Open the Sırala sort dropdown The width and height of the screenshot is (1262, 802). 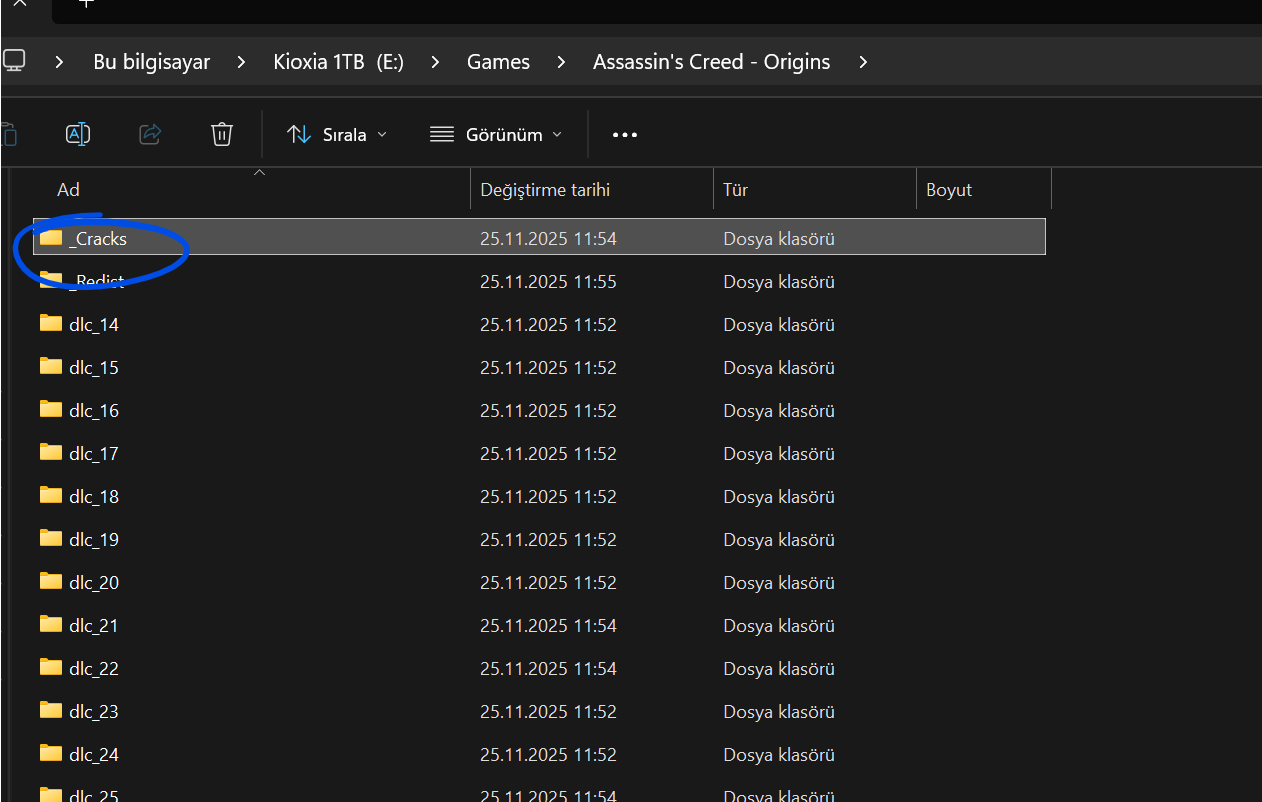(337, 134)
